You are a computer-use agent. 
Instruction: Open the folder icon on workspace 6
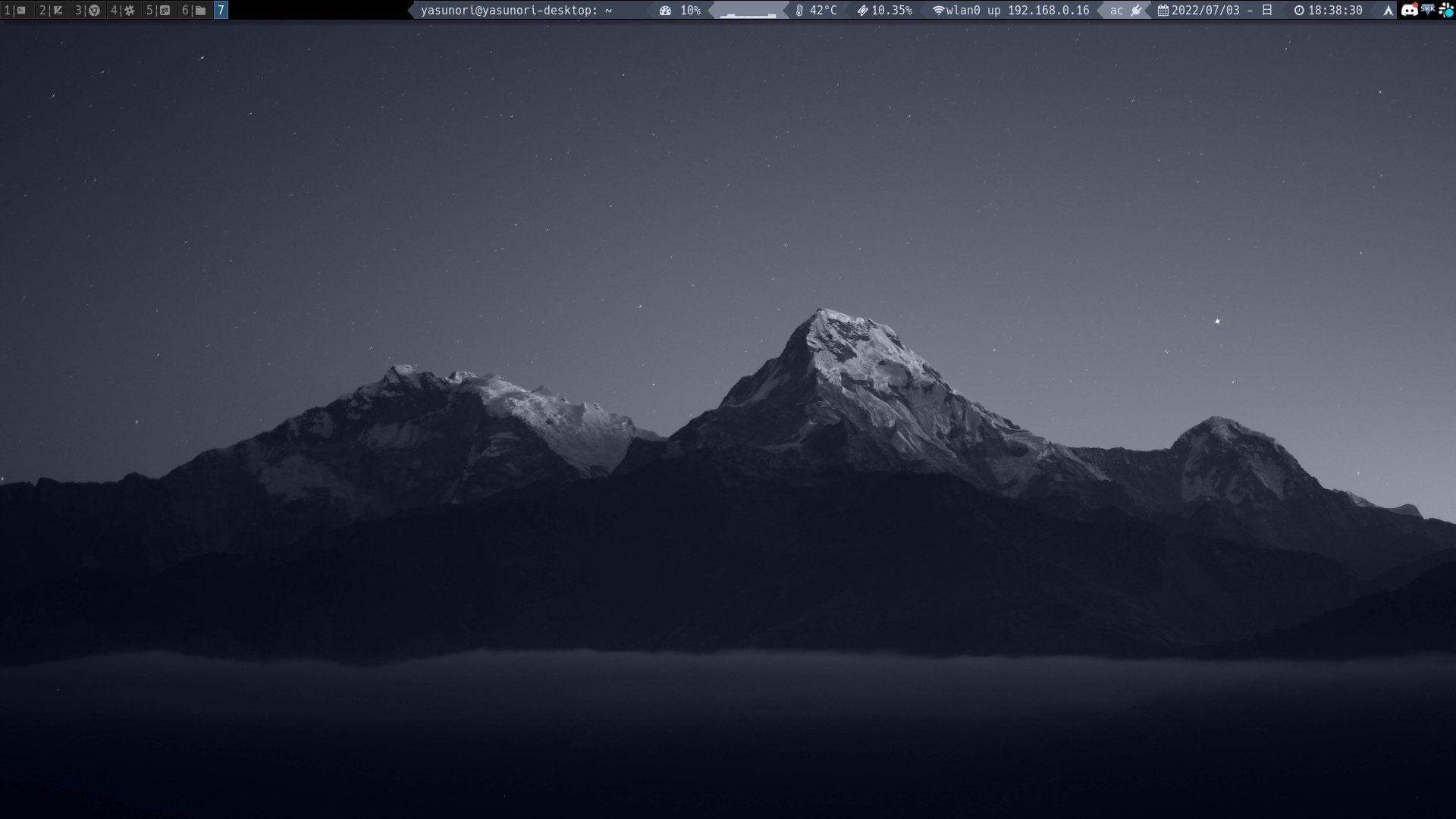tap(201, 10)
